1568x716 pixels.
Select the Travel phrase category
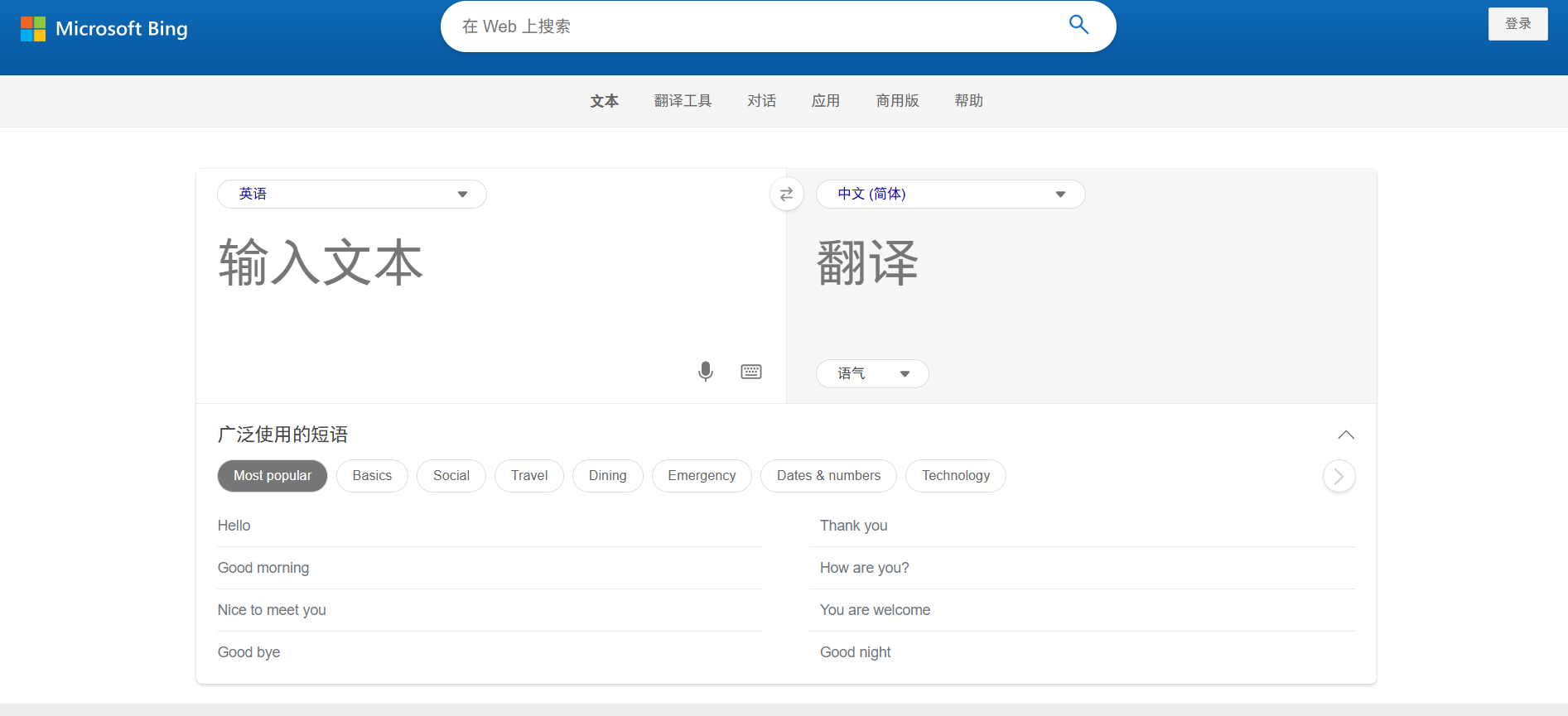coord(528,476)
